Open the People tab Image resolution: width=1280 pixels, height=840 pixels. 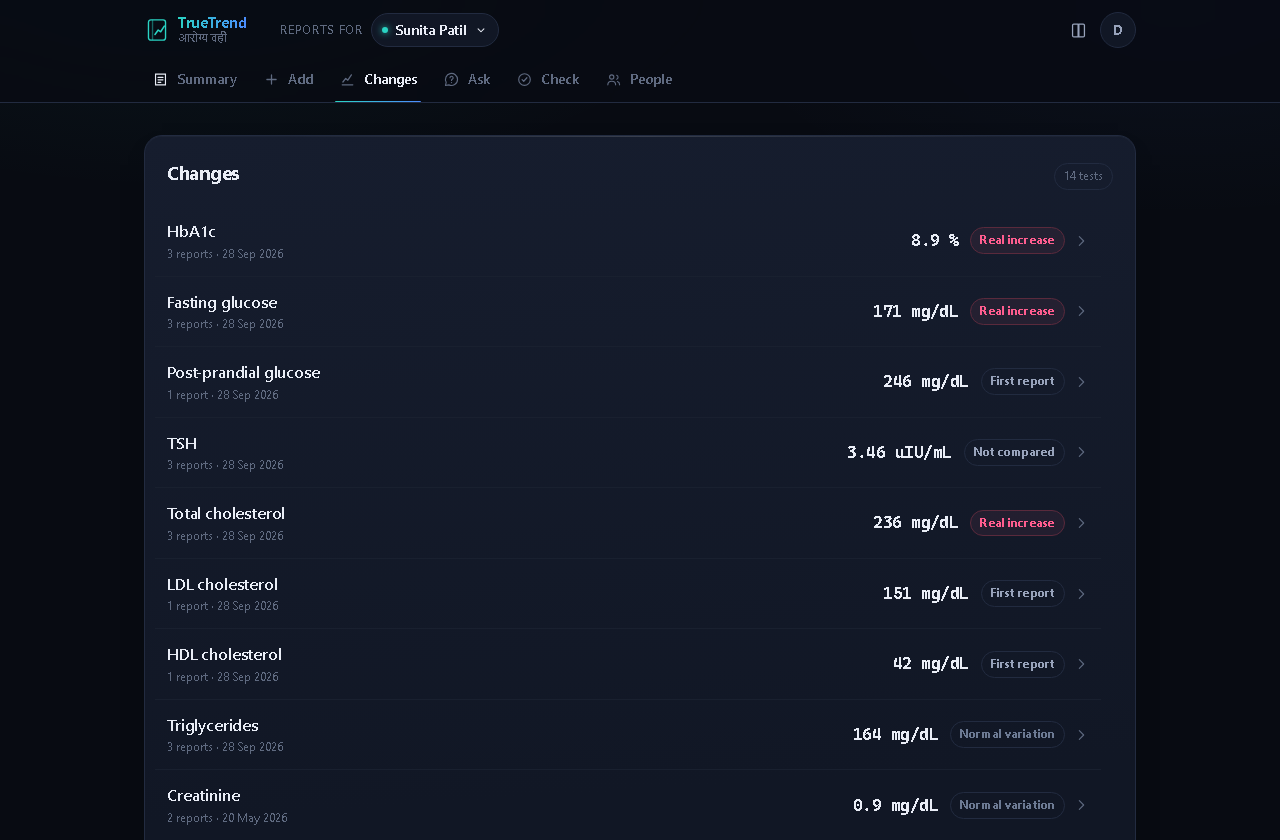click(639, 80)
